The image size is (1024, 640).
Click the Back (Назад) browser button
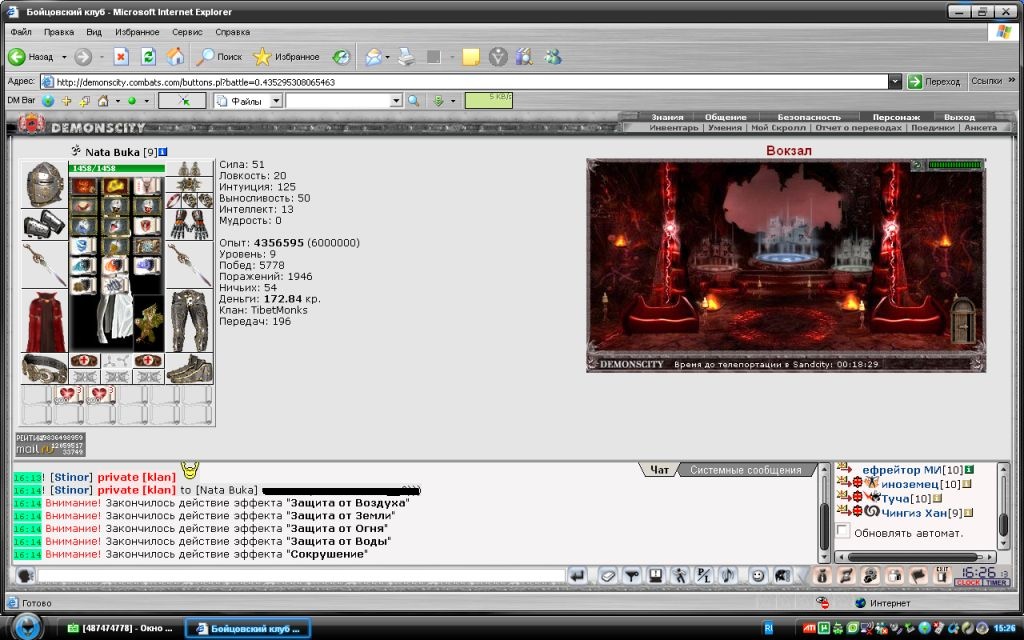[x=30, y=57]
